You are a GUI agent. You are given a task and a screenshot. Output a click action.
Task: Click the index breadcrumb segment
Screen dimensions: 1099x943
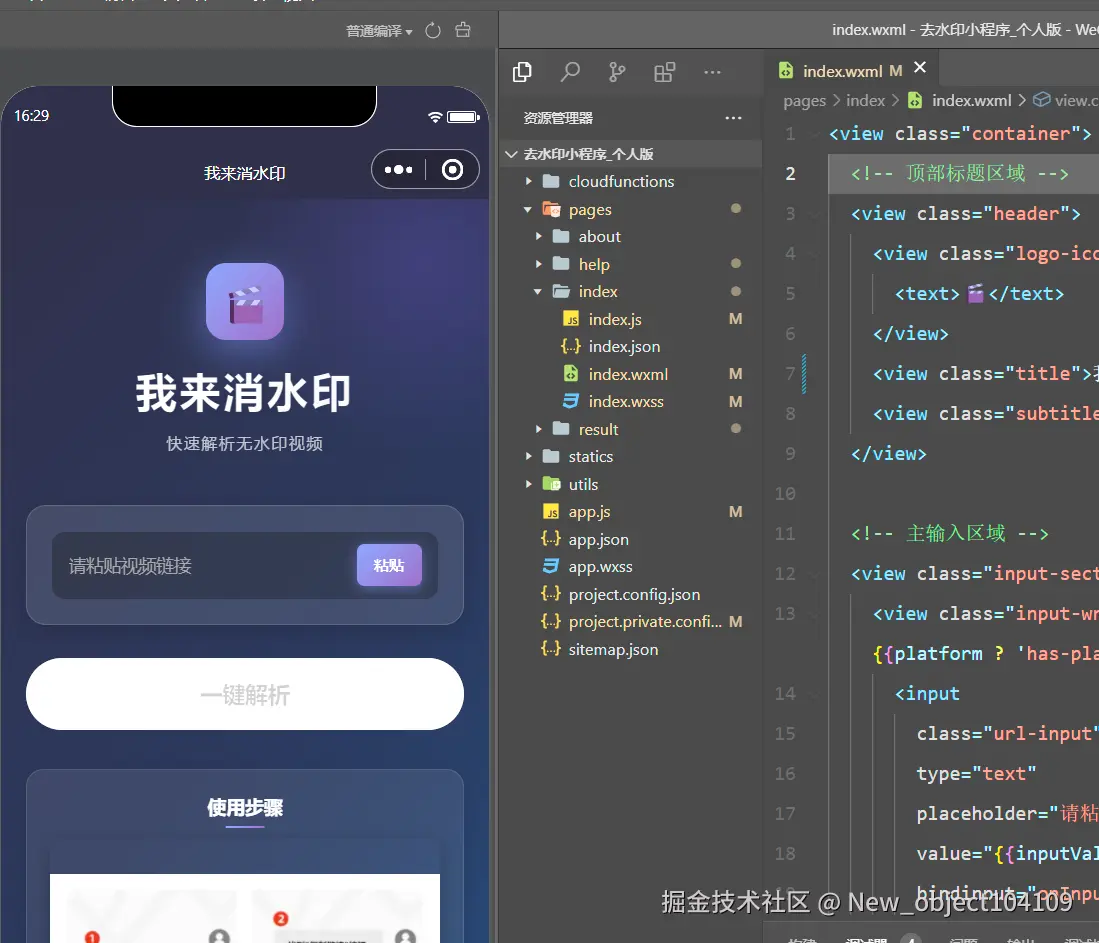pos(866,101)
